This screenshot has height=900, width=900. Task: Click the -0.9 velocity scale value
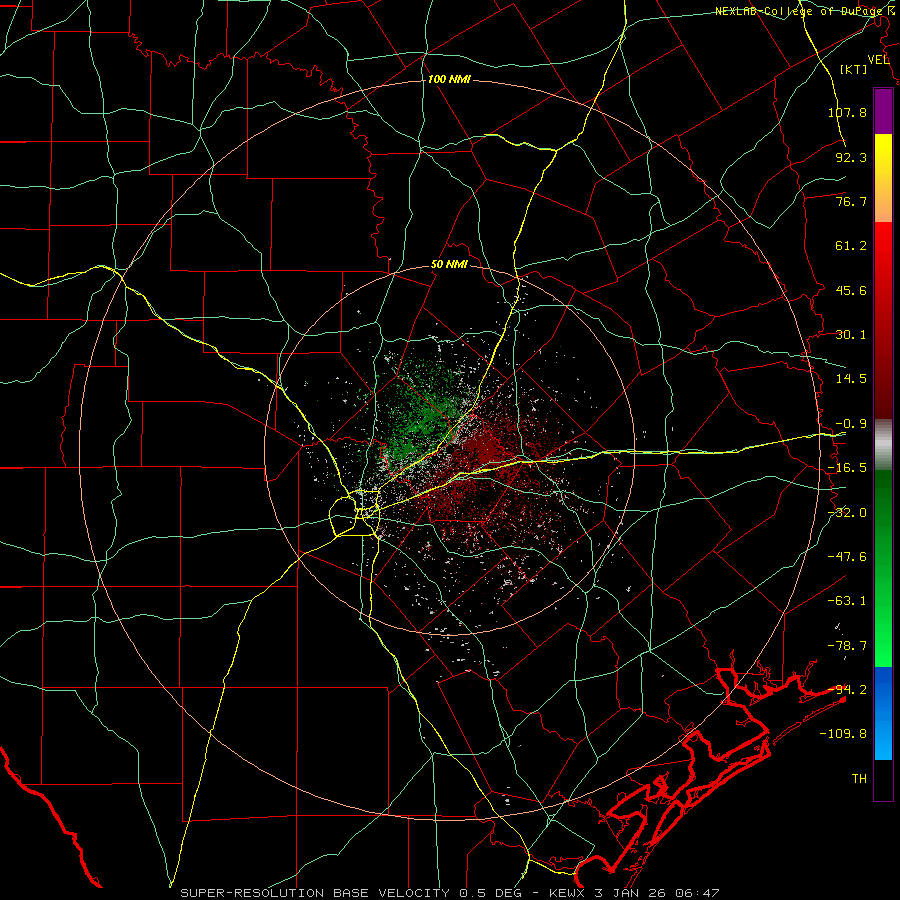(x=851, y=424)
